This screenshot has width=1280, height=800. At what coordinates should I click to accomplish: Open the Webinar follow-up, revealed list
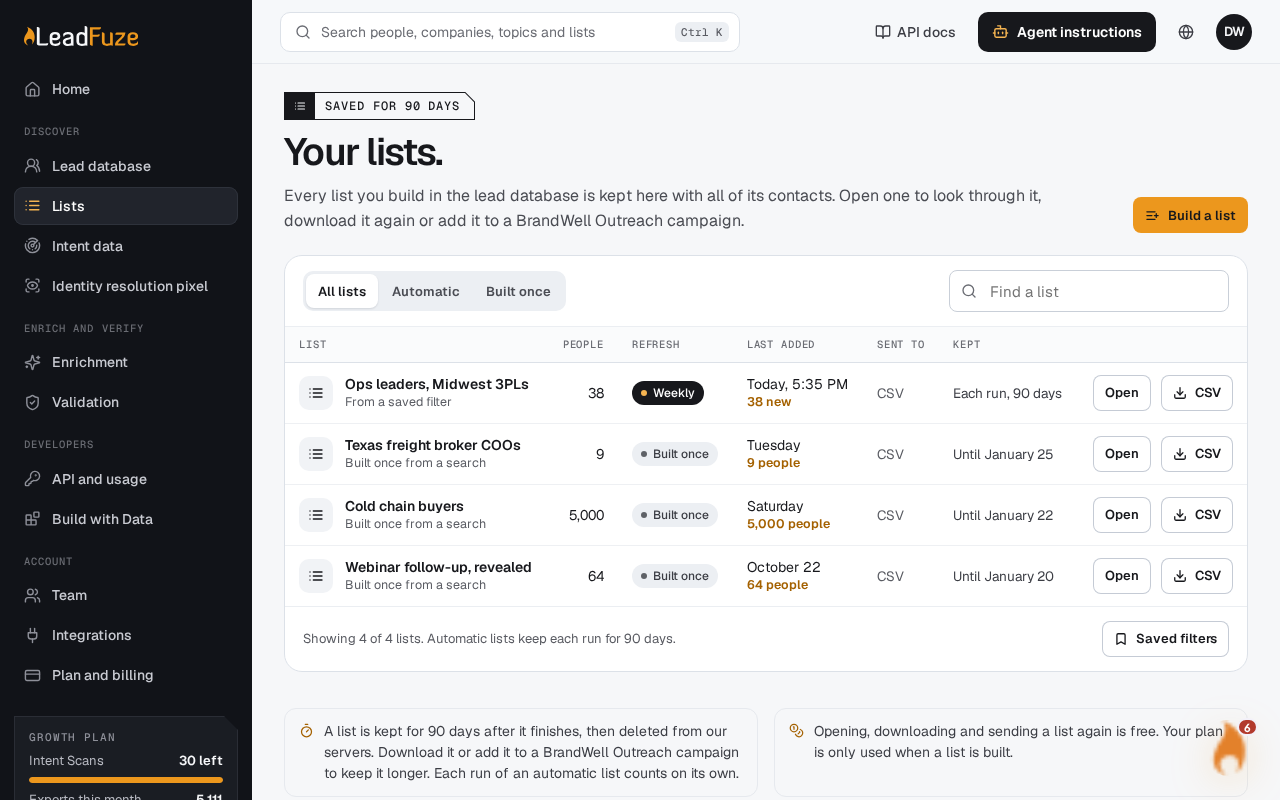1122,576
